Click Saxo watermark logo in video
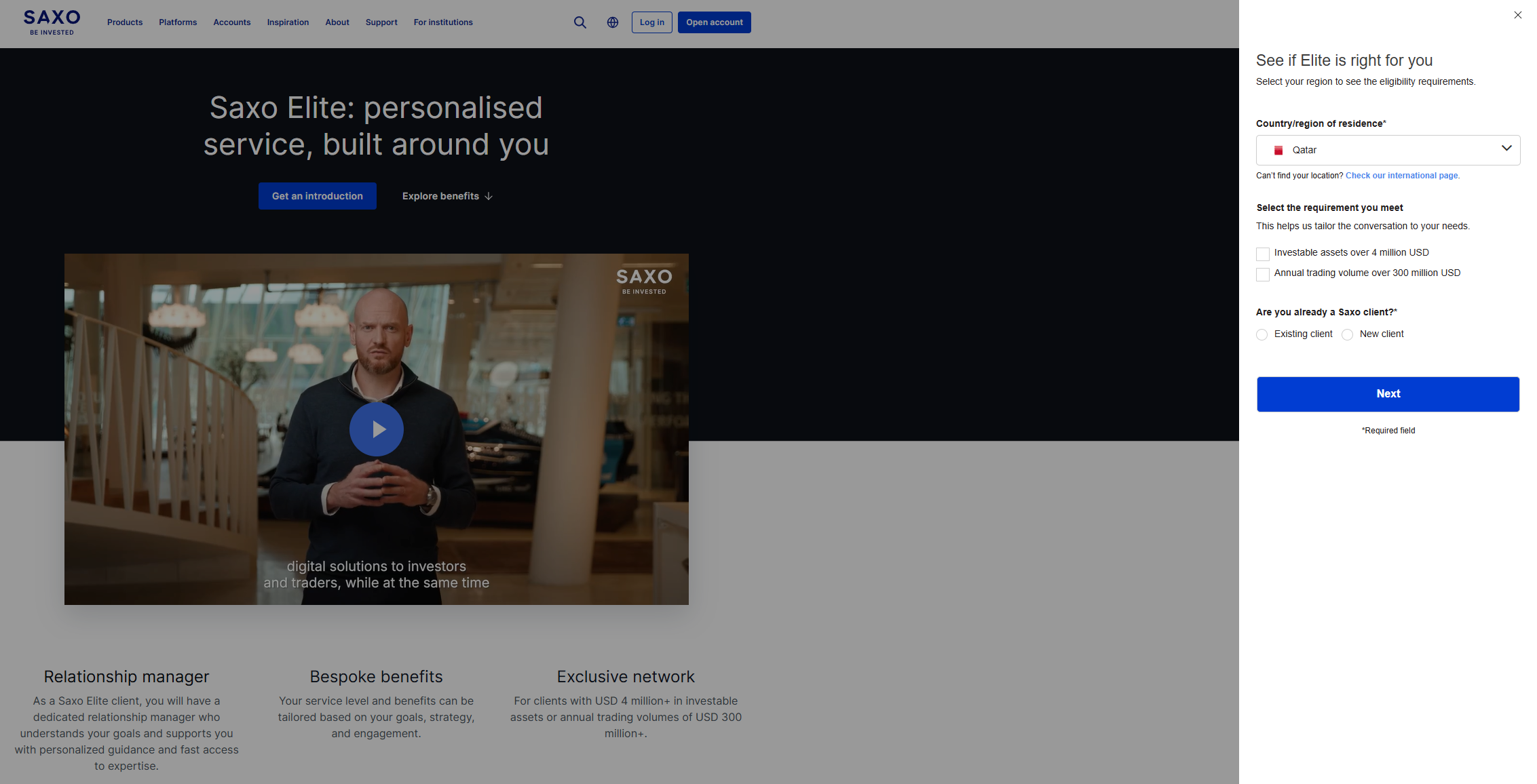 point(644,281)
